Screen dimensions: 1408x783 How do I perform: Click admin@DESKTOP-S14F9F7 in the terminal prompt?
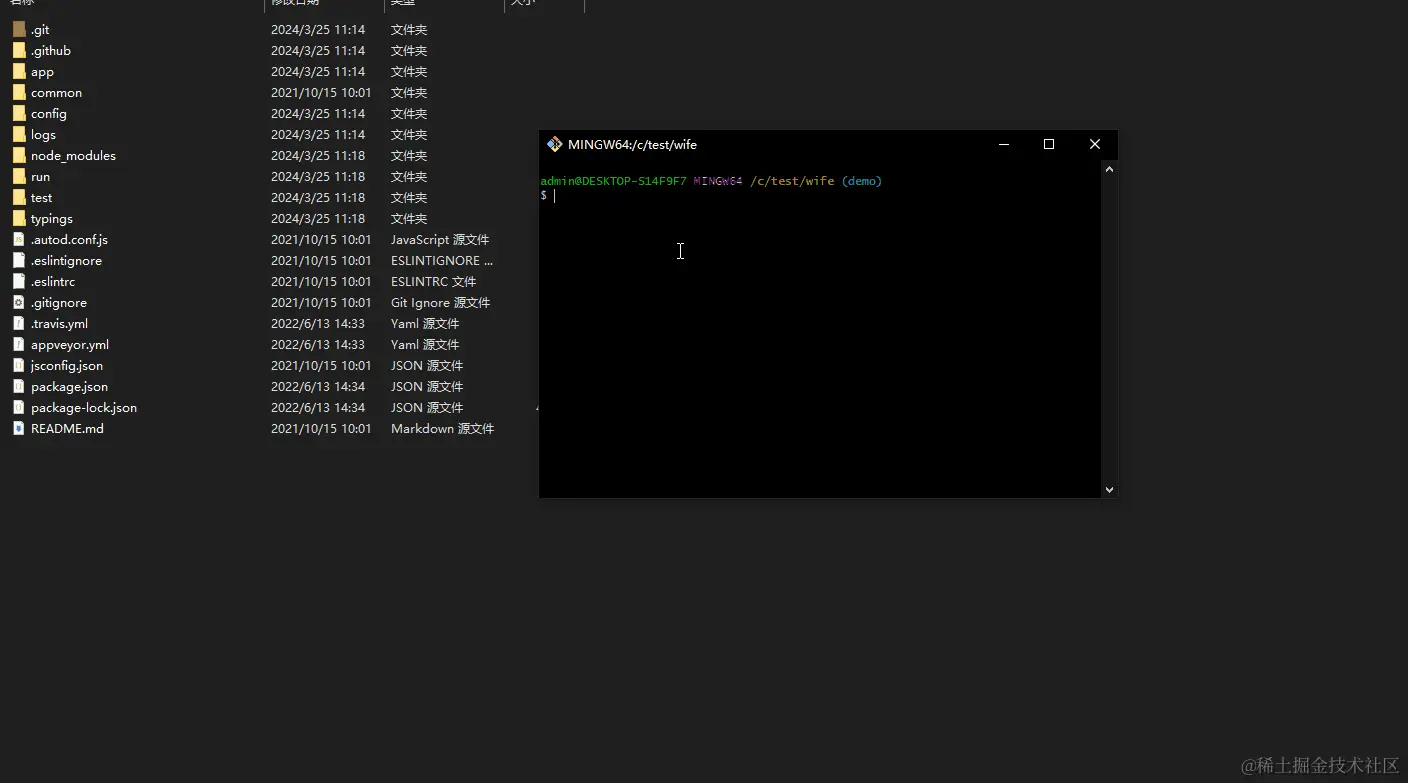pyautogui.click(x=613, y=181)
